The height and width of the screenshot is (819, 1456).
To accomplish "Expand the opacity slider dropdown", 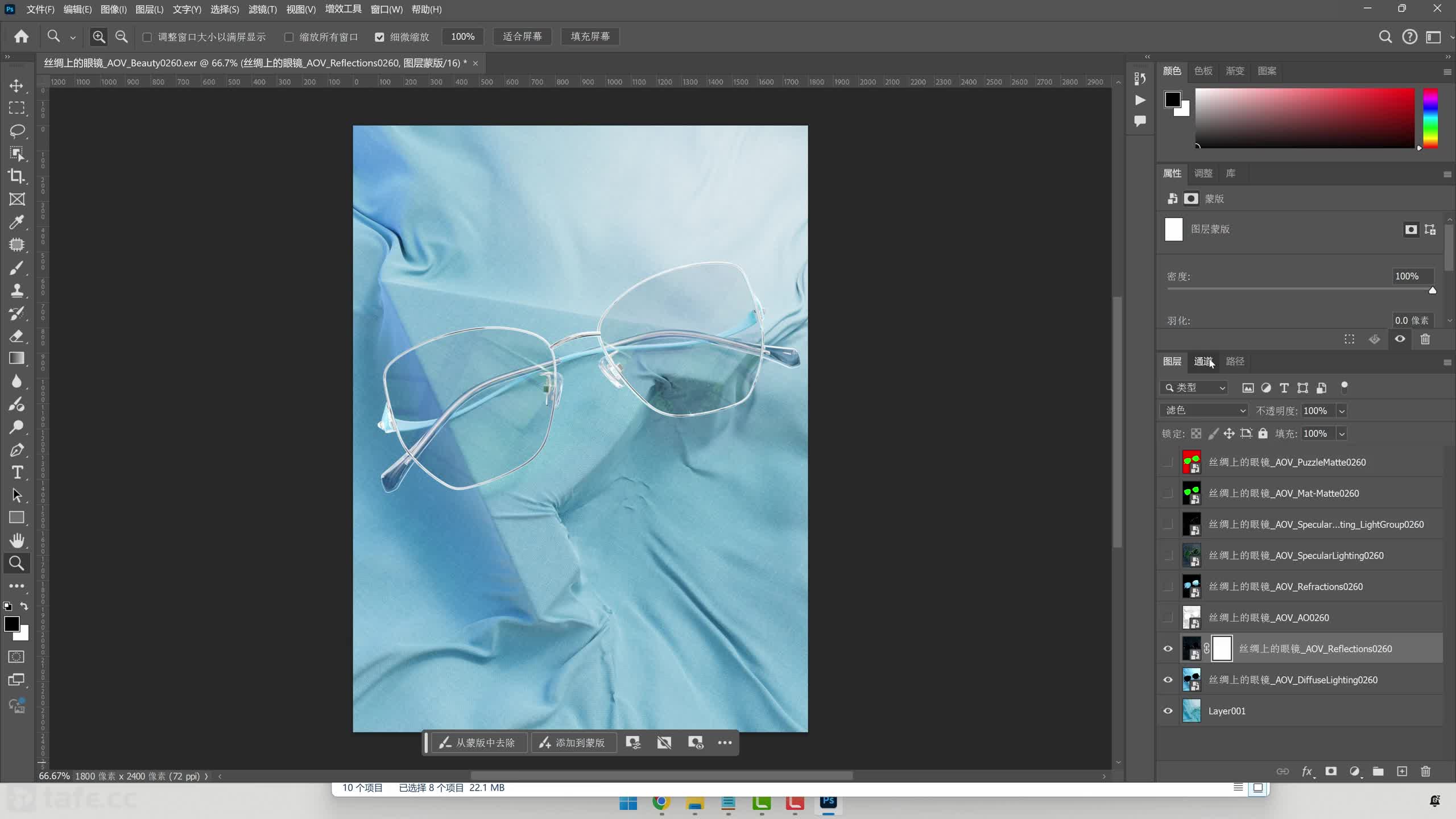I will pyautogui.click(x=1342, y=411).
